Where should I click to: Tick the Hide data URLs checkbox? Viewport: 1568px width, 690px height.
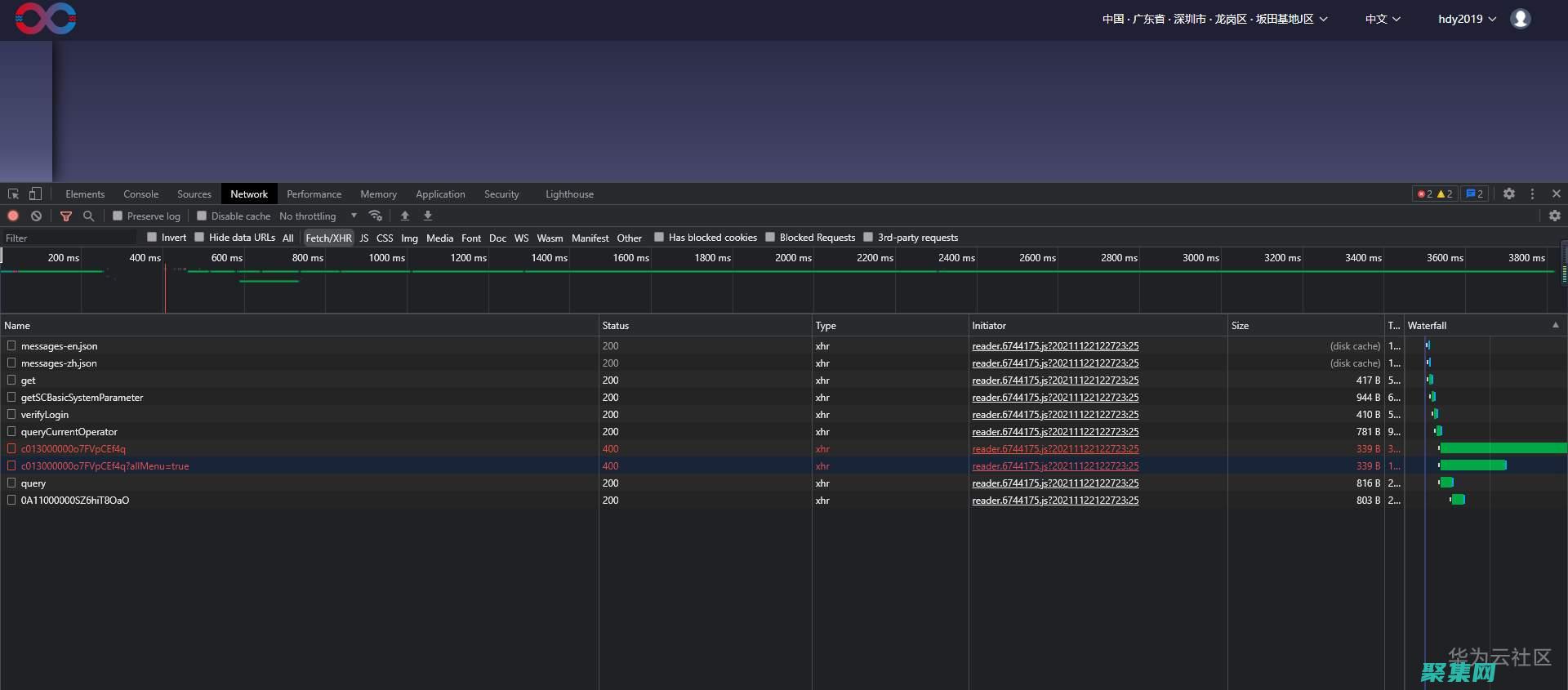tap(199, 238)
